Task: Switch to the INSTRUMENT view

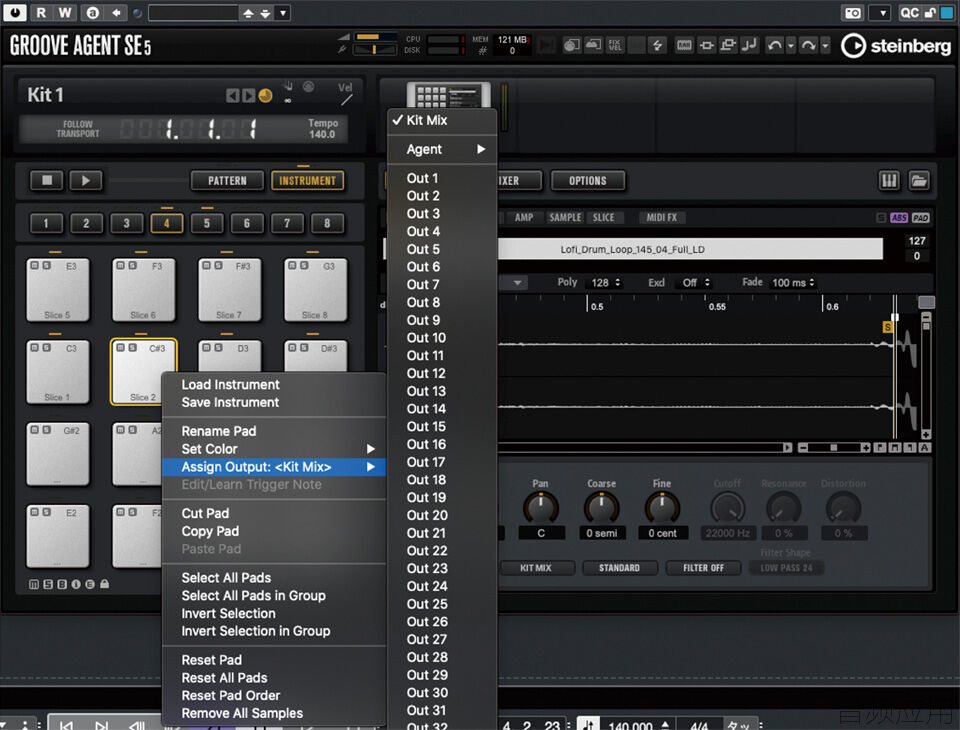Action: pyautogui.click(x=307, y=181)
